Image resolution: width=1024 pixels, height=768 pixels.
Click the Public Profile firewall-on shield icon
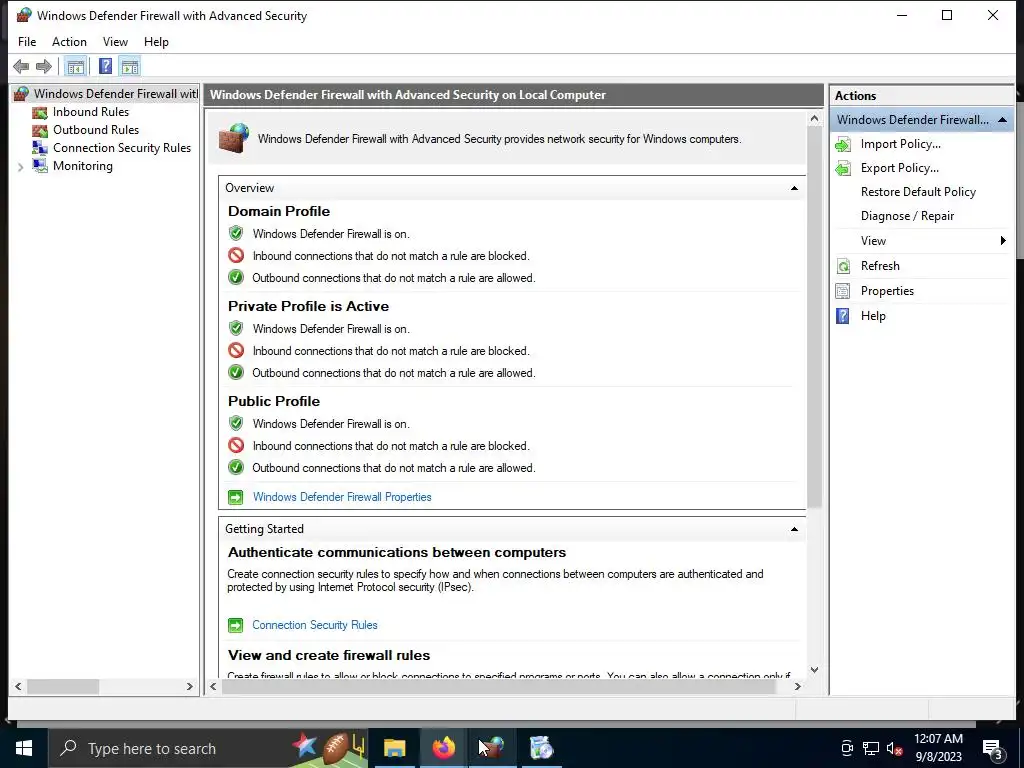coord(236,423)
